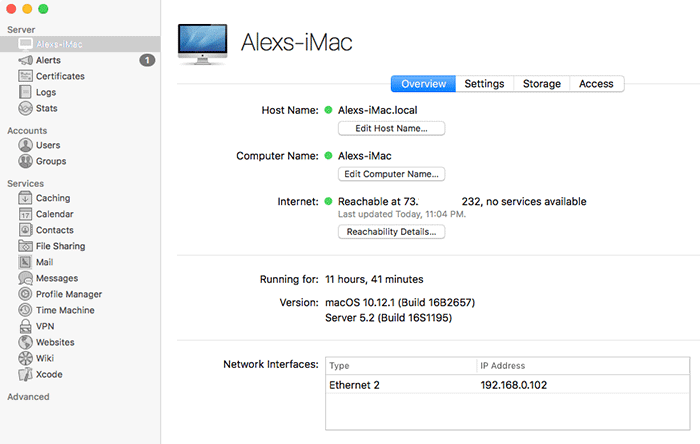This screenshot has width=700, height=444.
Task: Click the Internet green status dot
Action: pyautogui.click(x=329, y=201)
